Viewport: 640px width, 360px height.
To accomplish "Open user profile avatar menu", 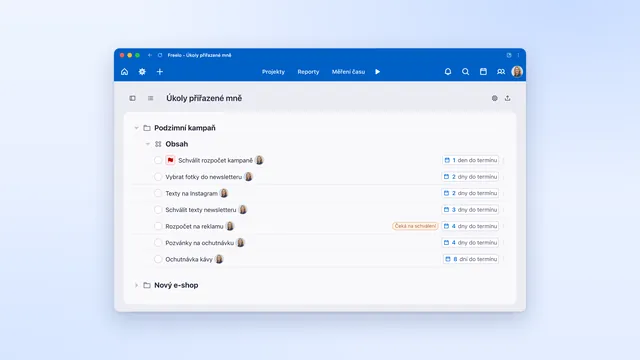I will pos(517,72).
